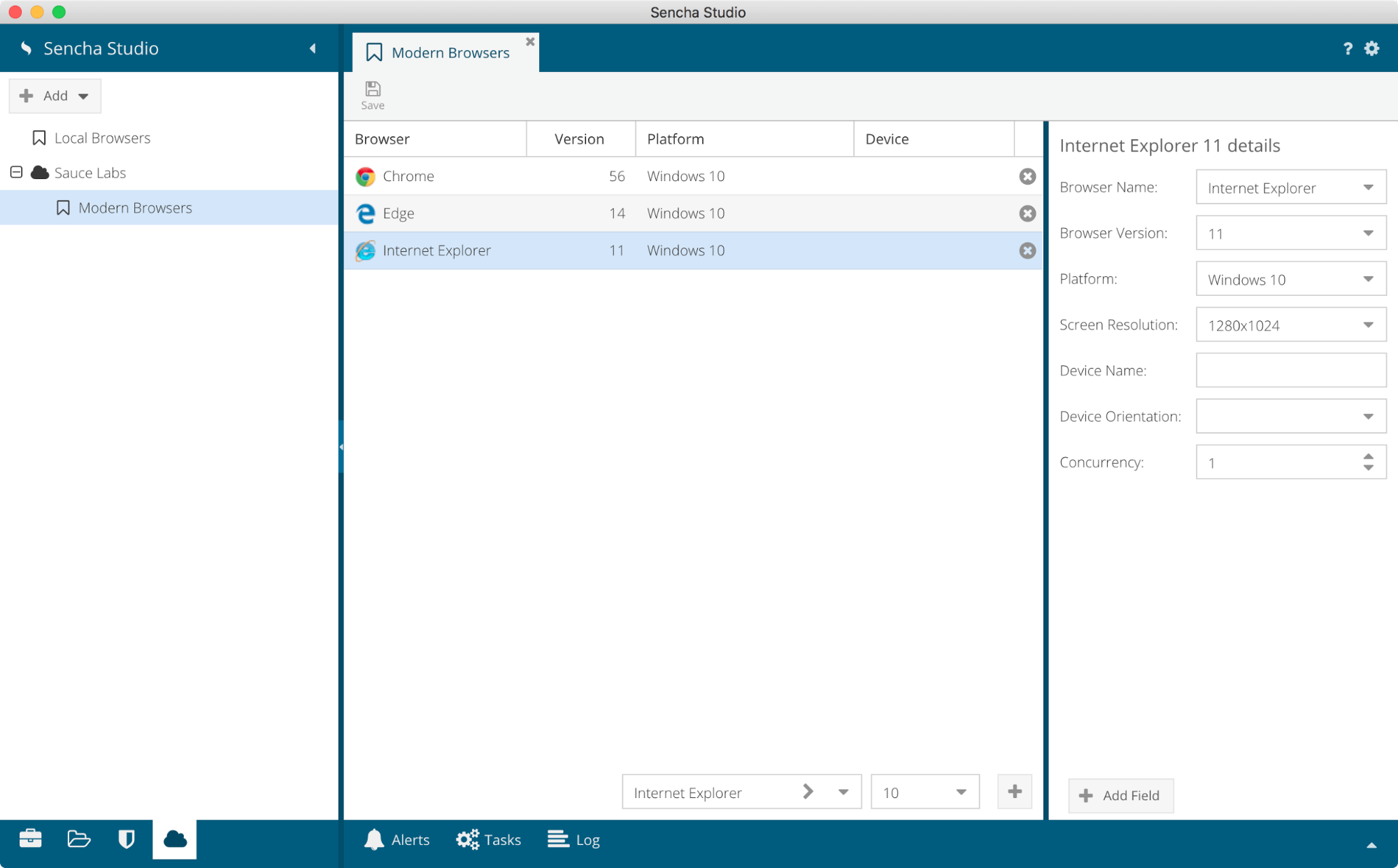The image size is (1398, 868).
Task: Open the Platform dropdown in details
Action: 1368,279
